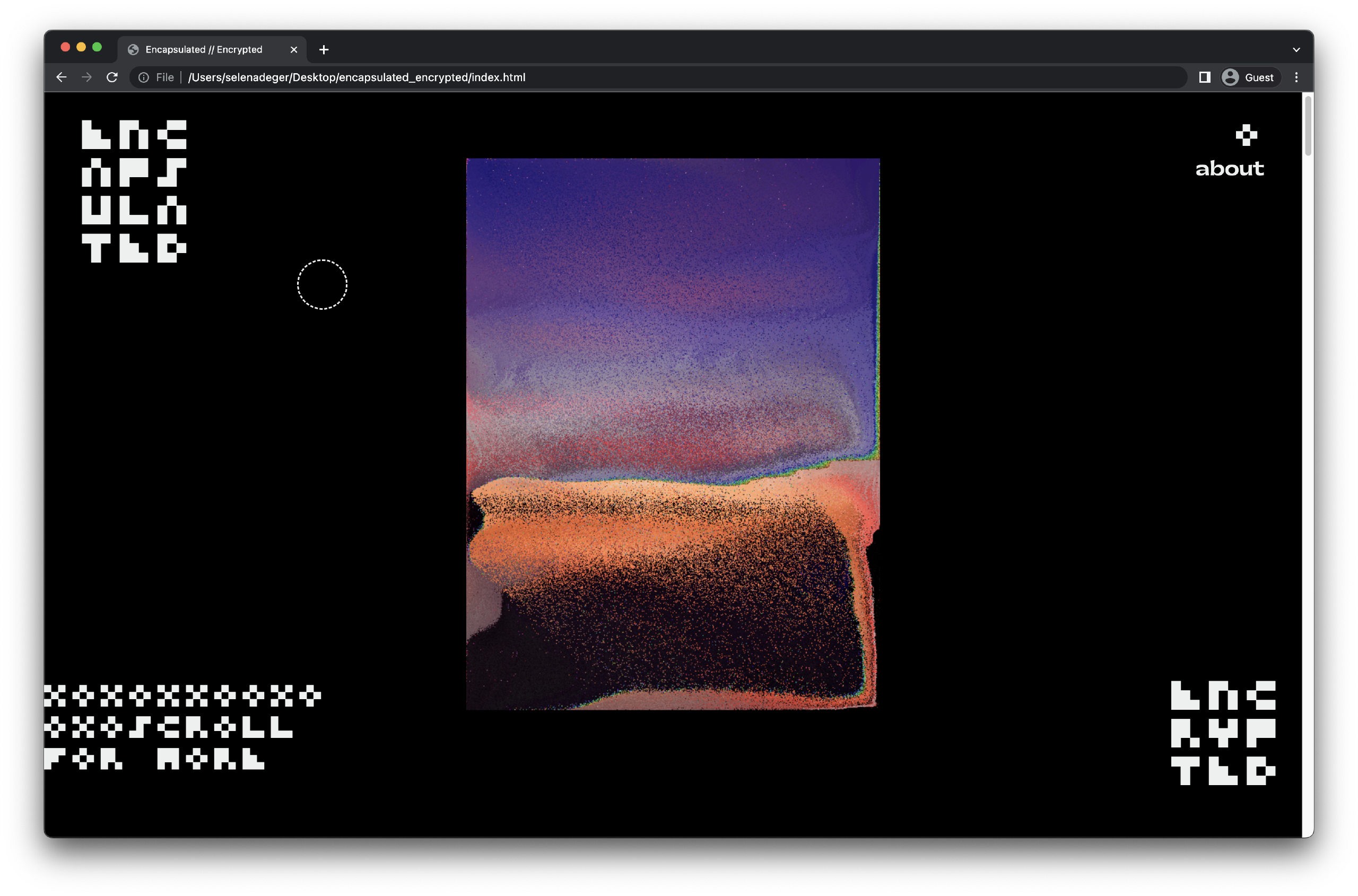View site information icon in address bar
This screenshot has width=1358, height=896.
click(x=143, y=77)
